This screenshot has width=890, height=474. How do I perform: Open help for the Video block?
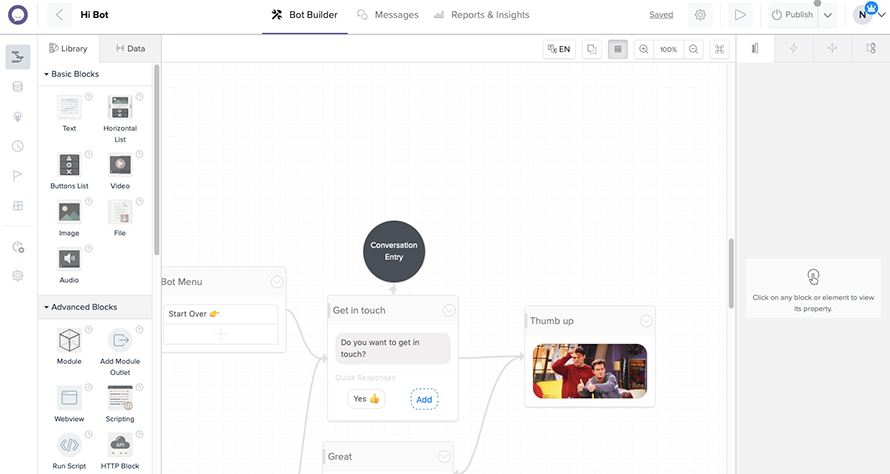coord(140,154)
